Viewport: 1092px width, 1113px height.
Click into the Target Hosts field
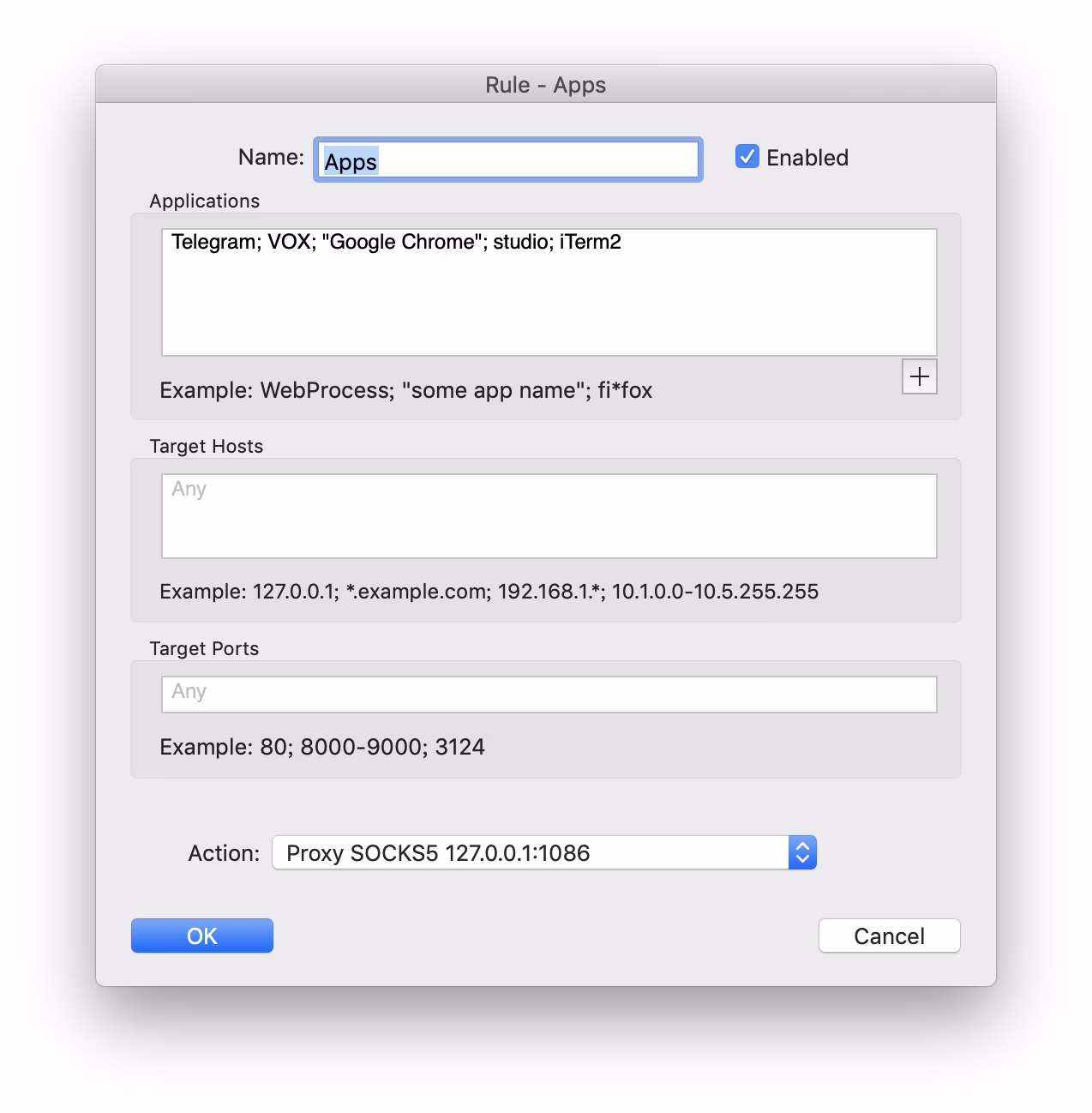pyautogui.click(x=549, y=516)
